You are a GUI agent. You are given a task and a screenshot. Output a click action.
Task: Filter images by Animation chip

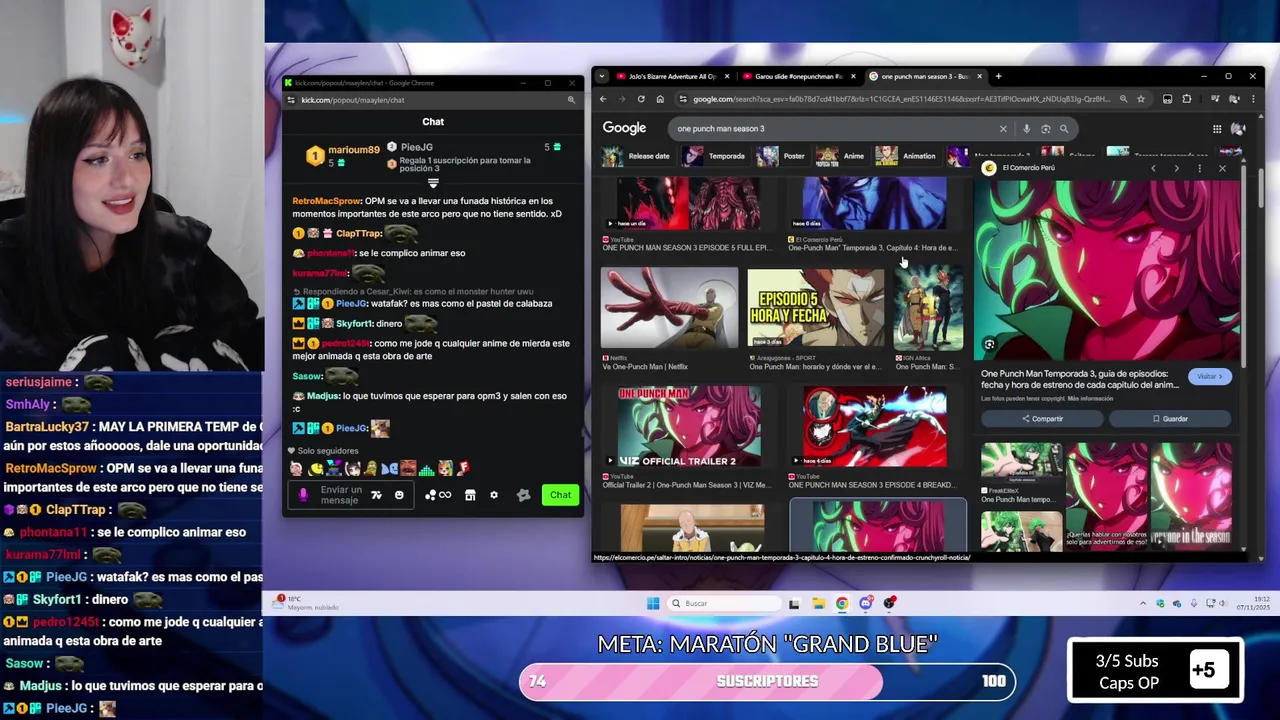pyautogui.click(x=907, y=156)
